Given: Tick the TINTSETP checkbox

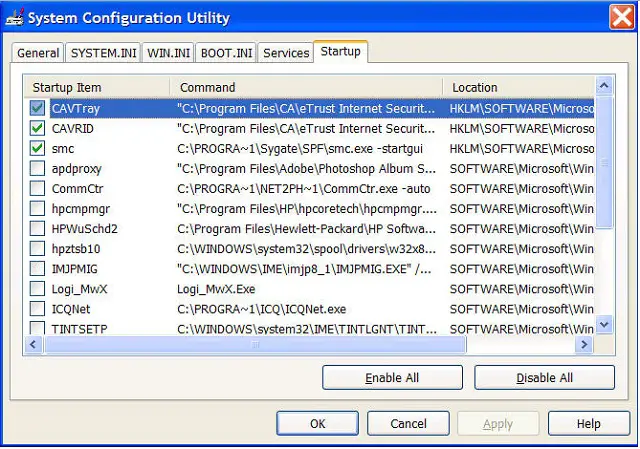Looking at the screenshot, I should tap(37, 328).
